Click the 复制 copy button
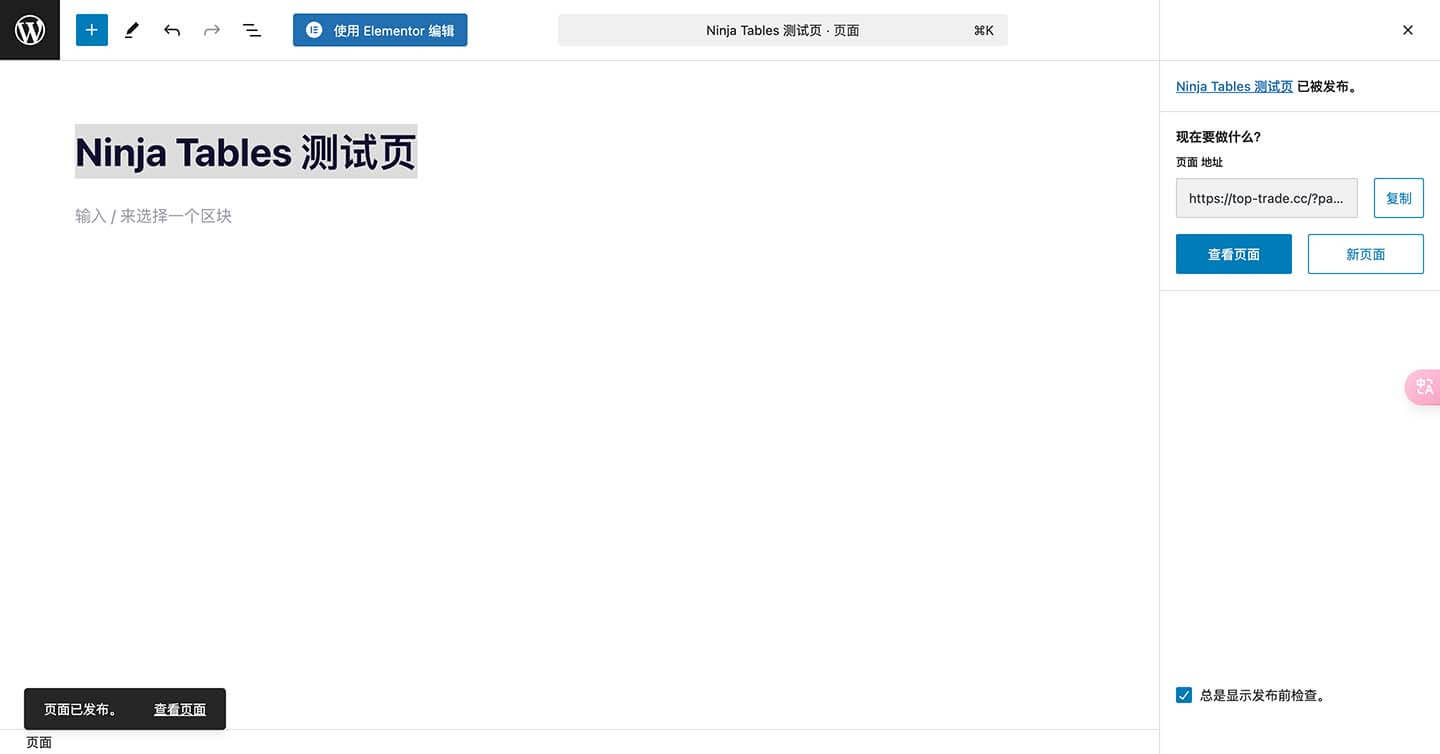 1398,198
